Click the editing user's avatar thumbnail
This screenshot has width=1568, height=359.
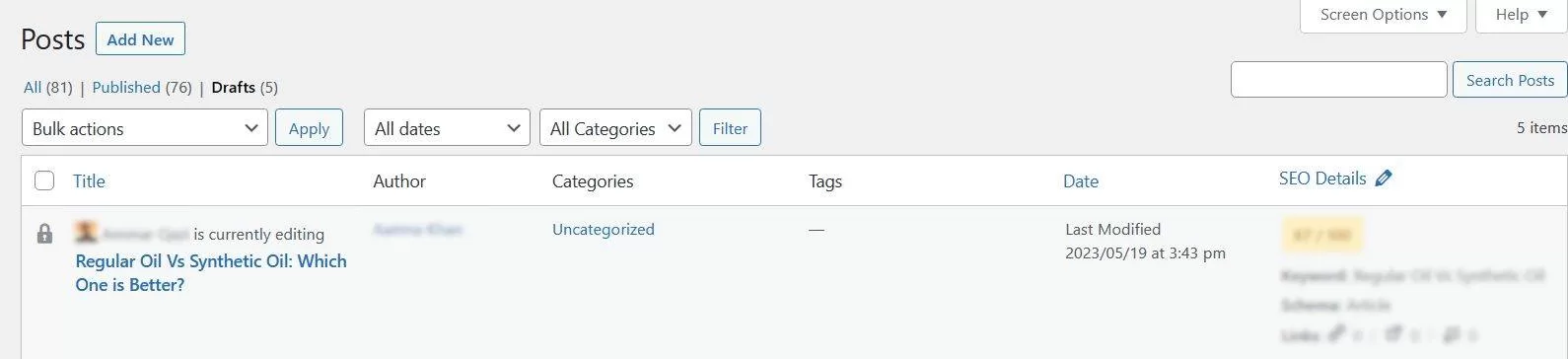coord(87,233)
